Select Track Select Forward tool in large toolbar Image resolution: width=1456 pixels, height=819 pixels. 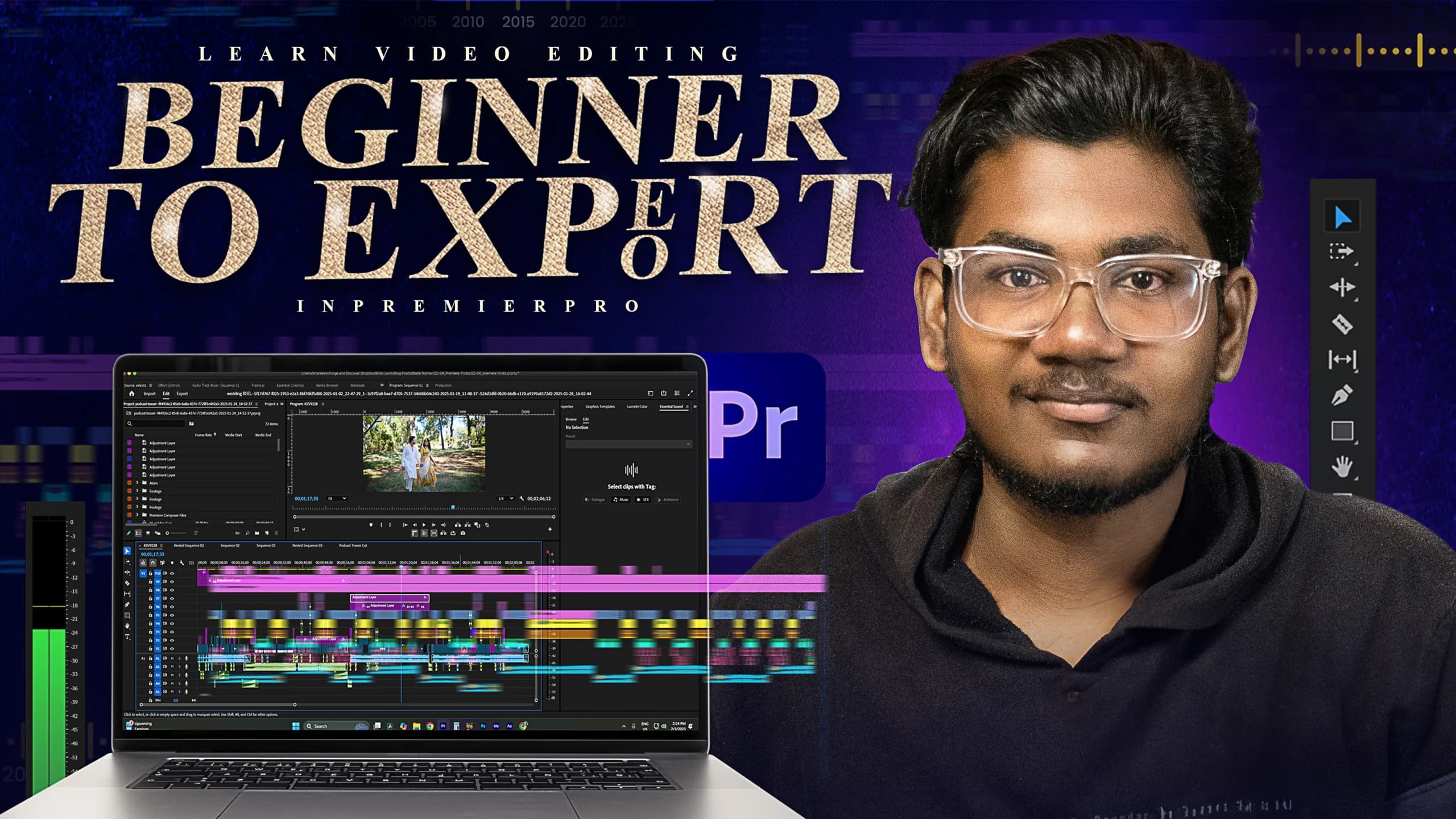(1342, 252)
